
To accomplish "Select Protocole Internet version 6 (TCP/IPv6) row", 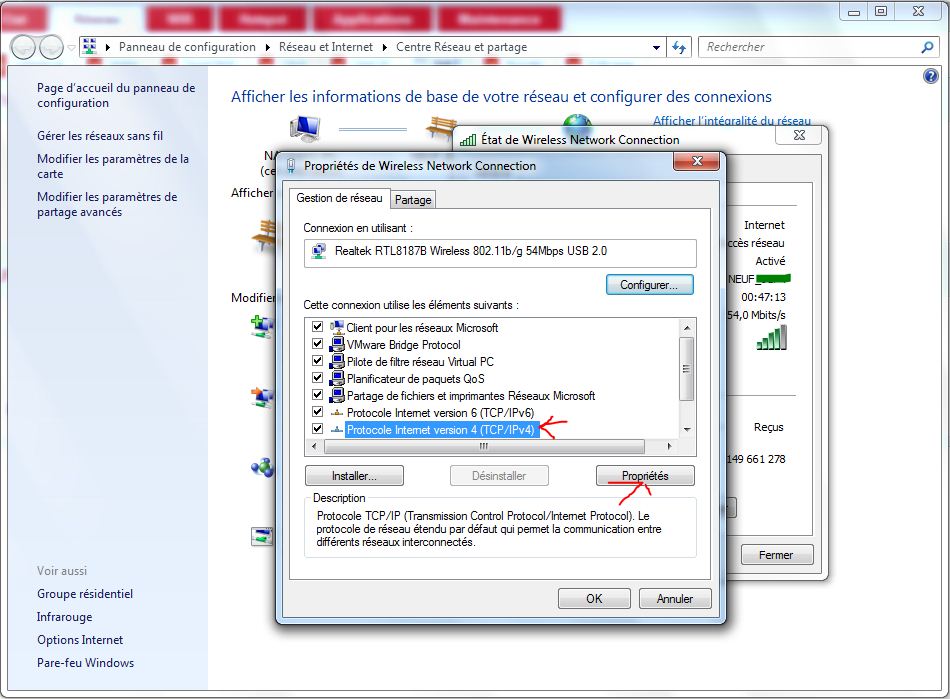I will (440, 413).
